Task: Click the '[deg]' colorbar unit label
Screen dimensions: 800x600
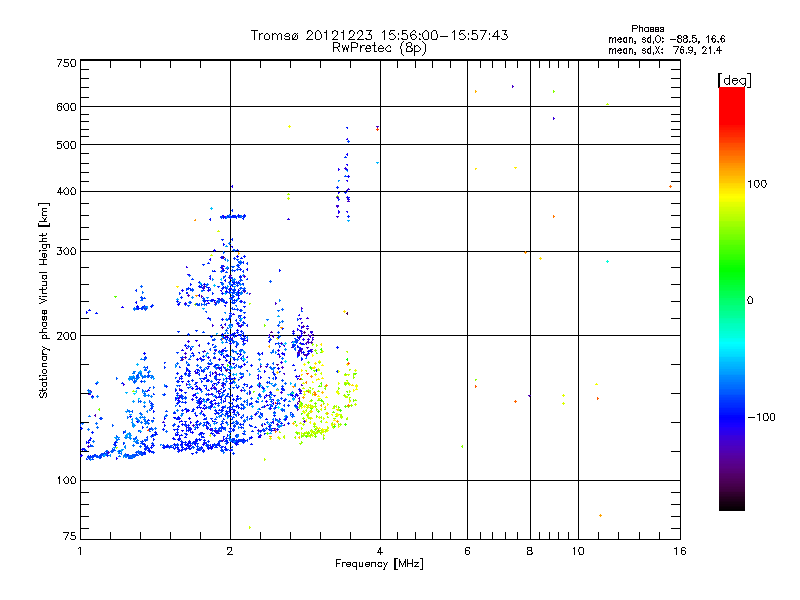Action: click(734, 80)
